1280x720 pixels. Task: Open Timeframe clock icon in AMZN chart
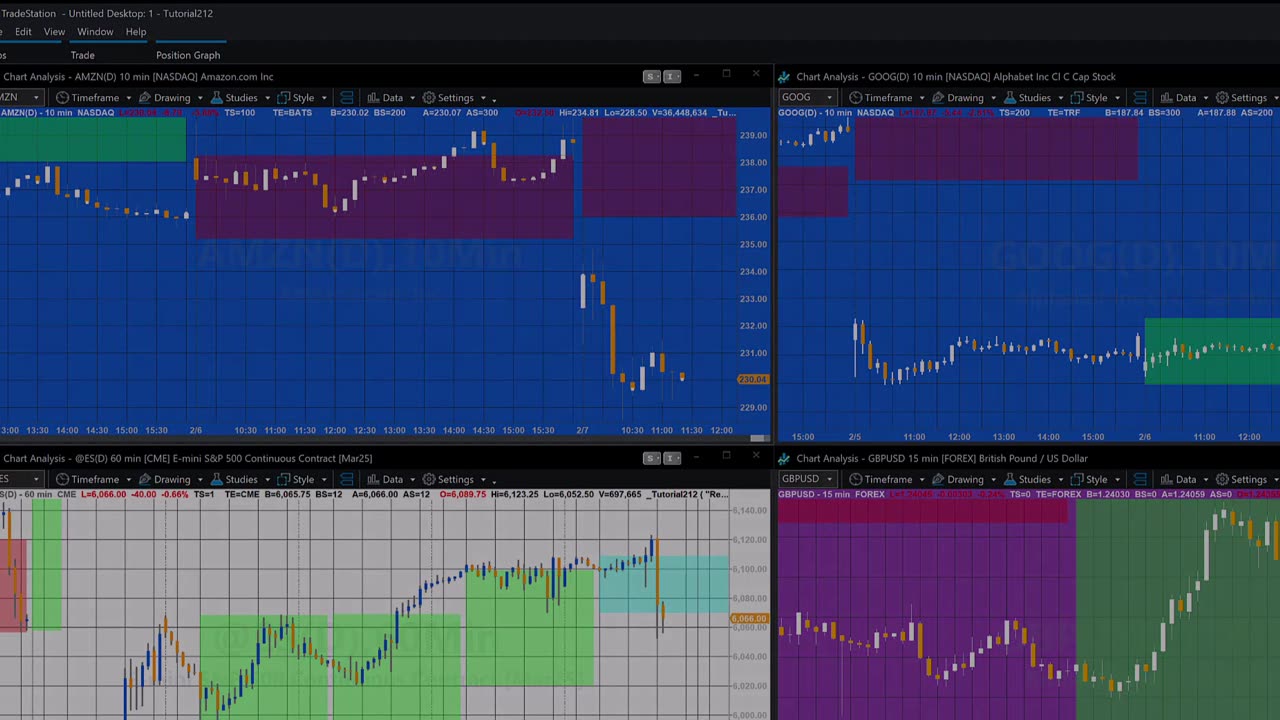(62, 98)
